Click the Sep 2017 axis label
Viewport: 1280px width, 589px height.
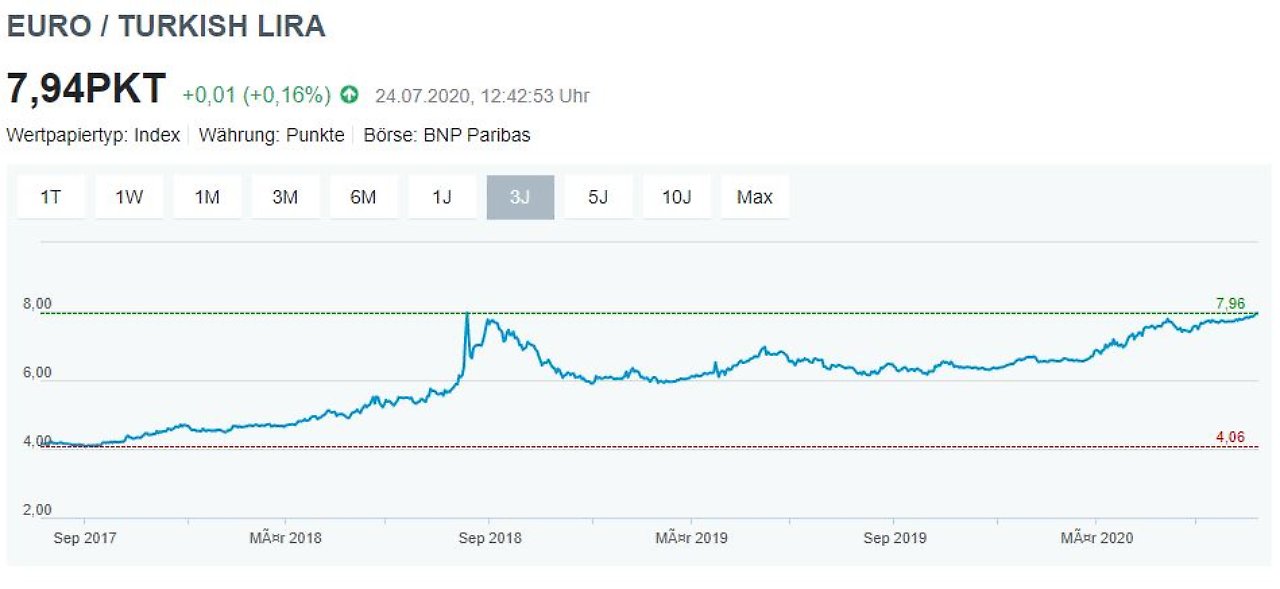tap(84, 538)
